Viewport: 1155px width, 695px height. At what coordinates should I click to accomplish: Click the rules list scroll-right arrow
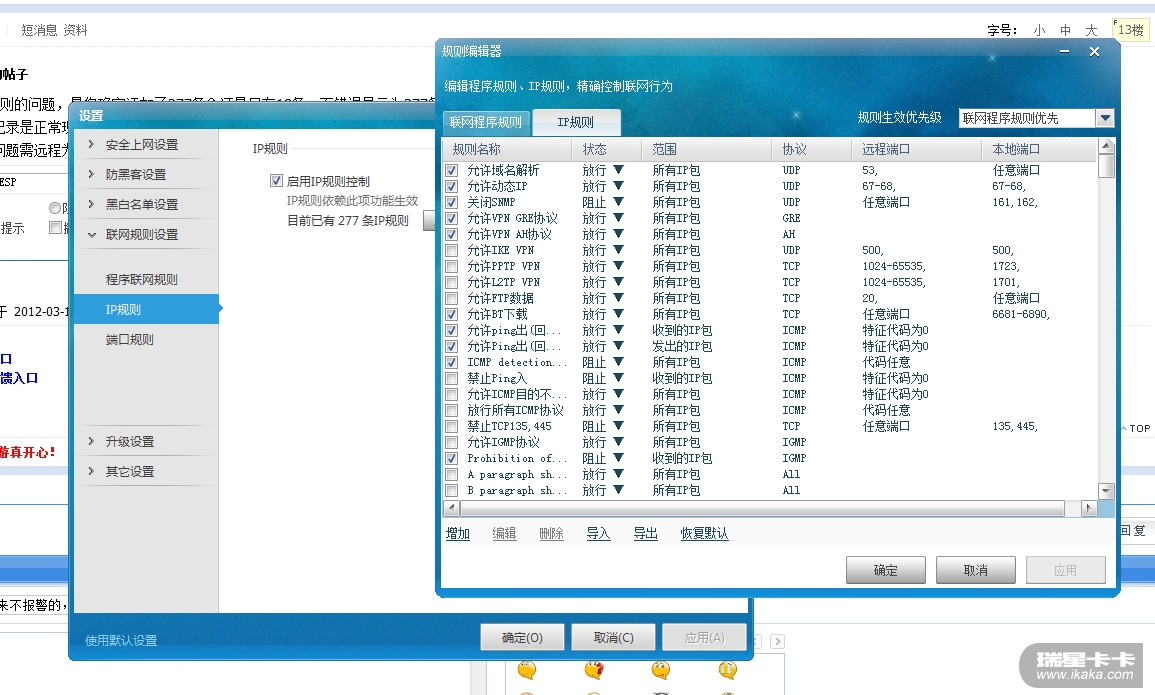[x=1090, y=509]
